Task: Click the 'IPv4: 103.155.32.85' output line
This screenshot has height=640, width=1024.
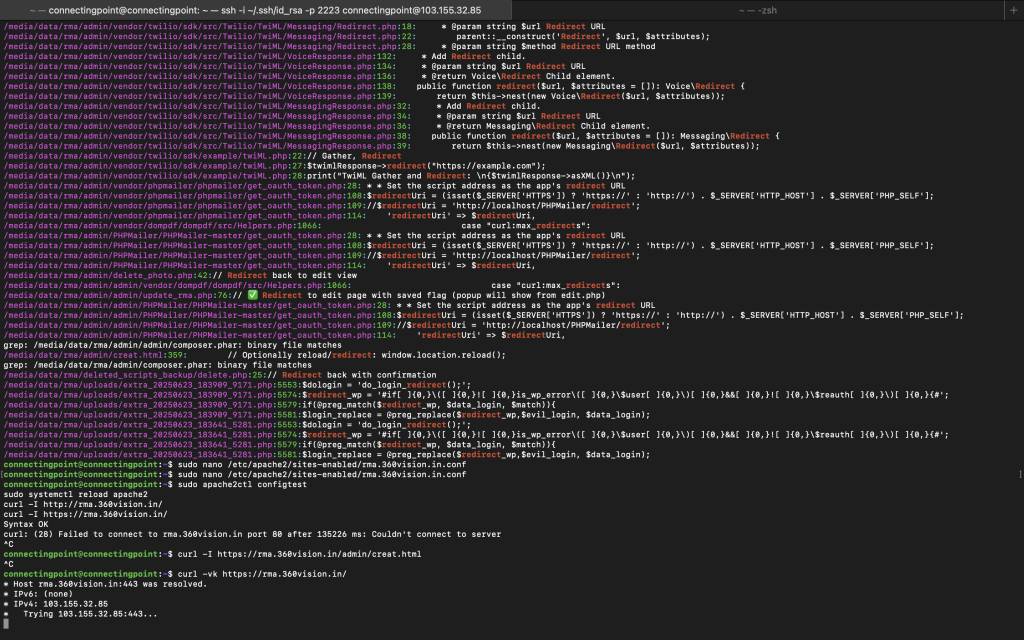Action: click(55, 603)
